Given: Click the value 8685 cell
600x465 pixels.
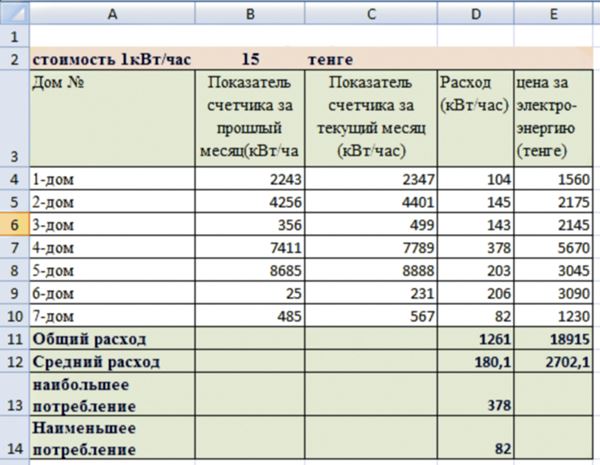Looking at the screenshot, I should tap(250, 270).
